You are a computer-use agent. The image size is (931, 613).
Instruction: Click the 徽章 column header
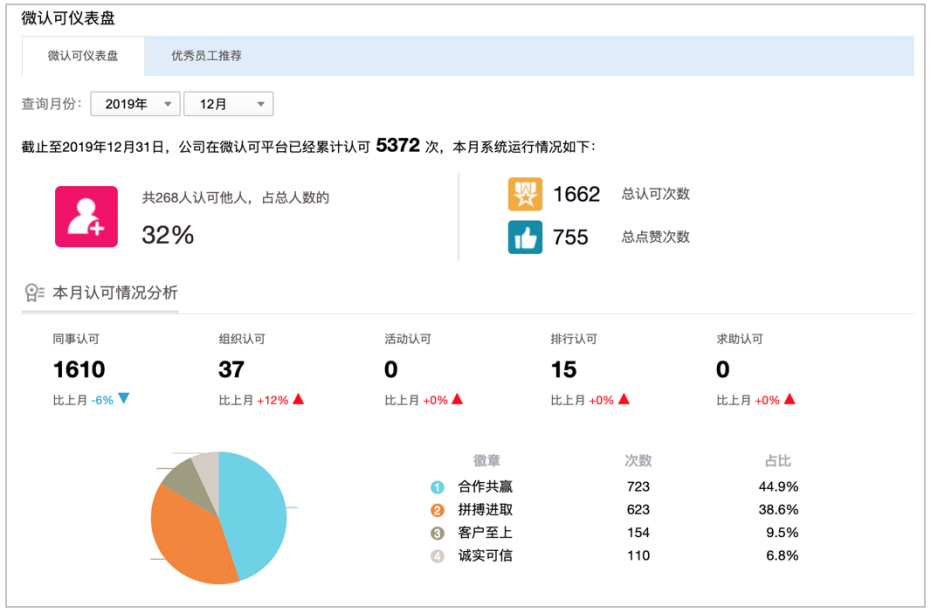point(486,460)
